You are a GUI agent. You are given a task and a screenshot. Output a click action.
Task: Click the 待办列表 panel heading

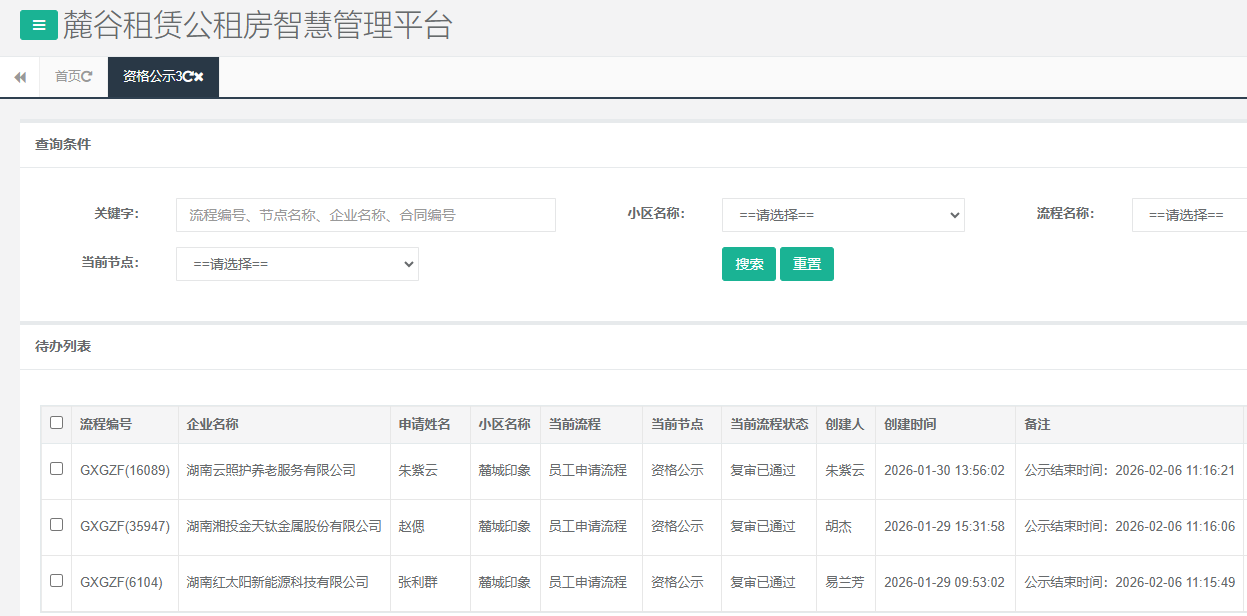point(63,346)
